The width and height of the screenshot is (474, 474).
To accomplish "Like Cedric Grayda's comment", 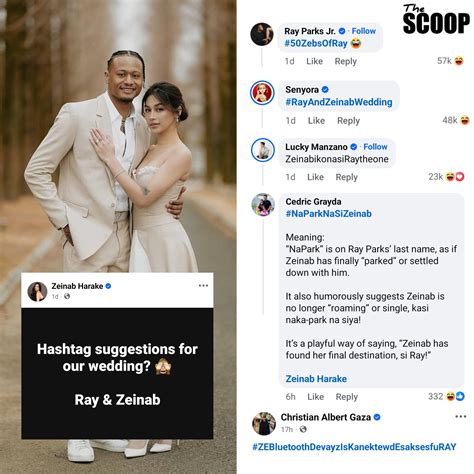I will 315,397.
